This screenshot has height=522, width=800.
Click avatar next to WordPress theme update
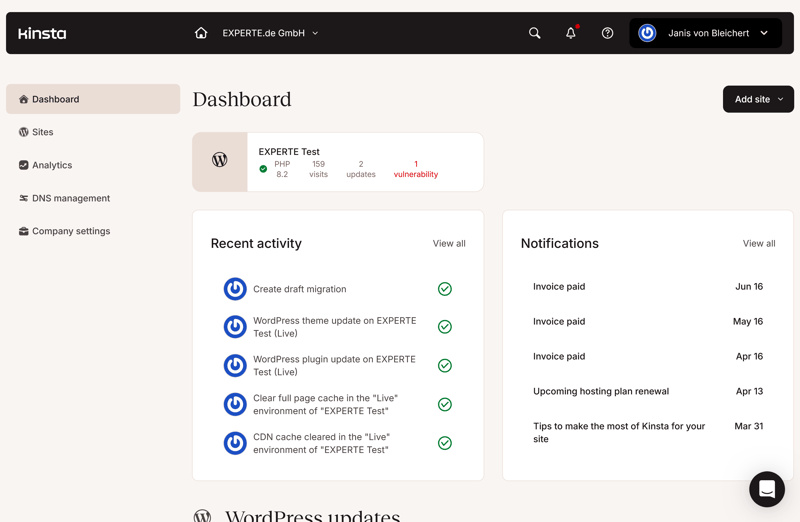click(235, 327)
